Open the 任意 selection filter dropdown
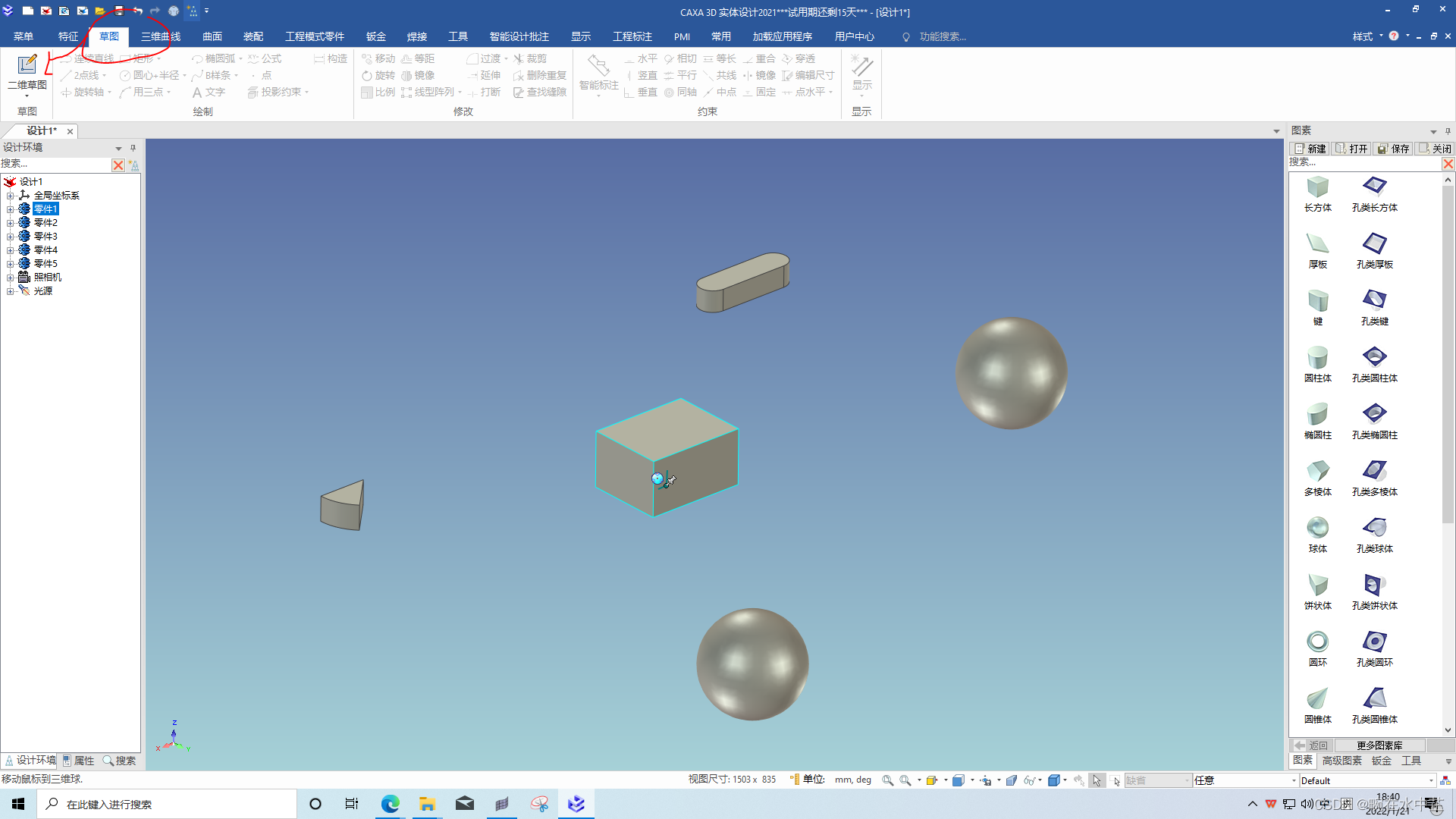This screenshot has width=1456, height=819. pos(1294,780)
